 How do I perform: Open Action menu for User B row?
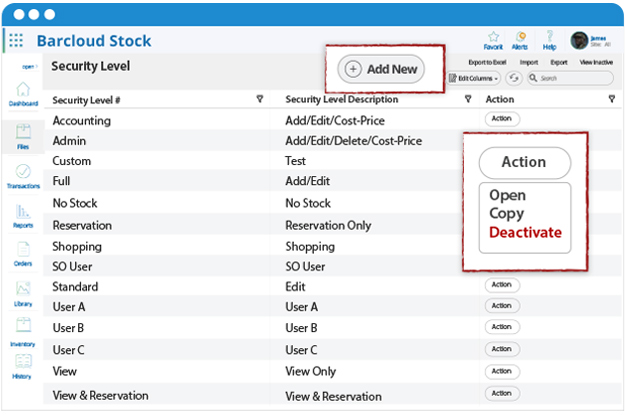tap(502, 327)
